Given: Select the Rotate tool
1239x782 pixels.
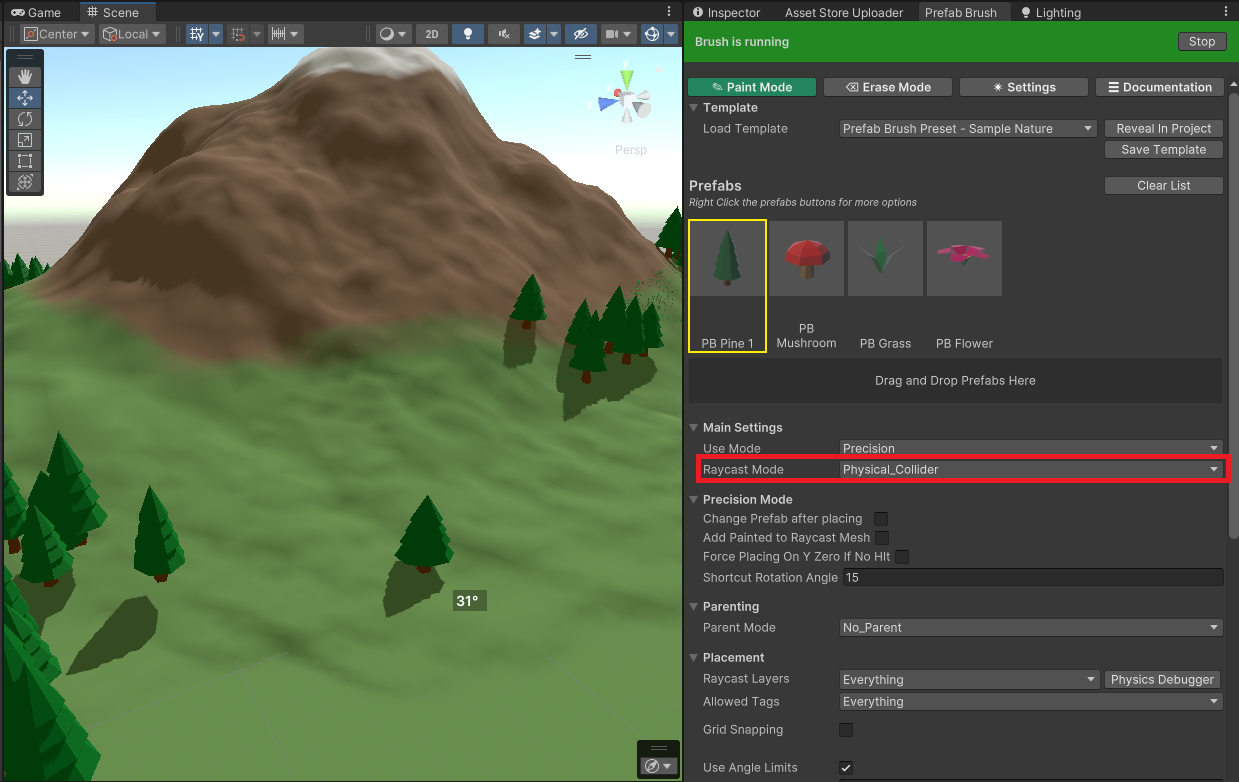Looking at the screenshot, I should click(25, 119).
